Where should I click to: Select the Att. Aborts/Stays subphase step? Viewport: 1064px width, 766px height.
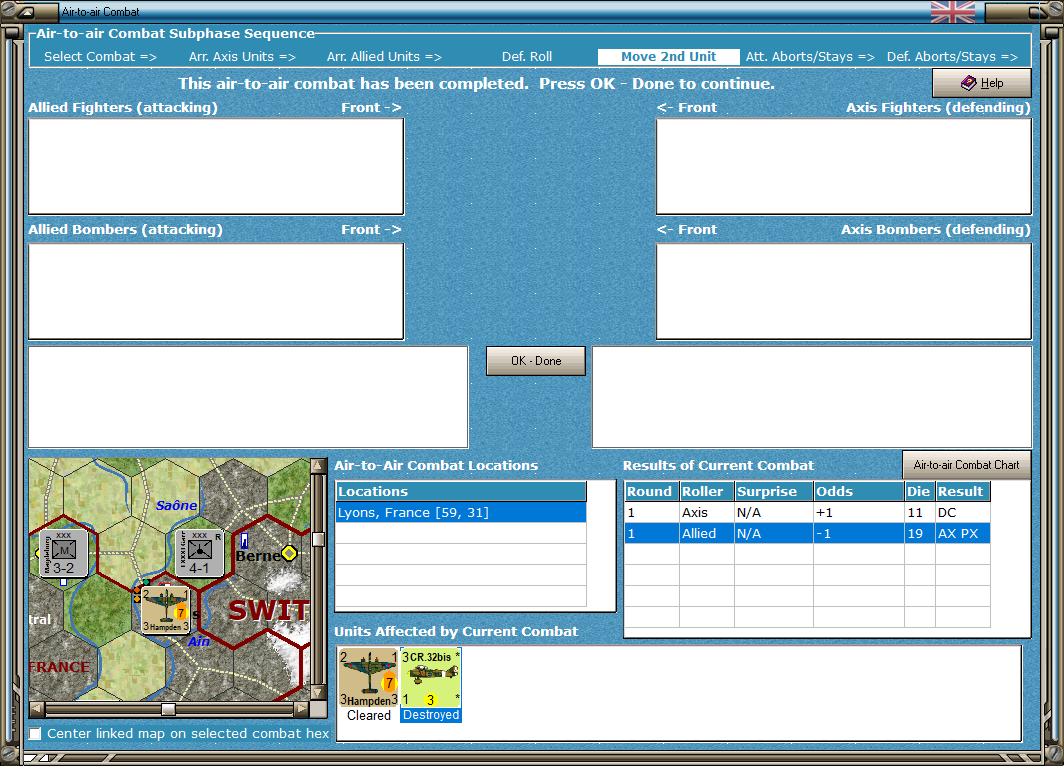(x=810, y=57)
